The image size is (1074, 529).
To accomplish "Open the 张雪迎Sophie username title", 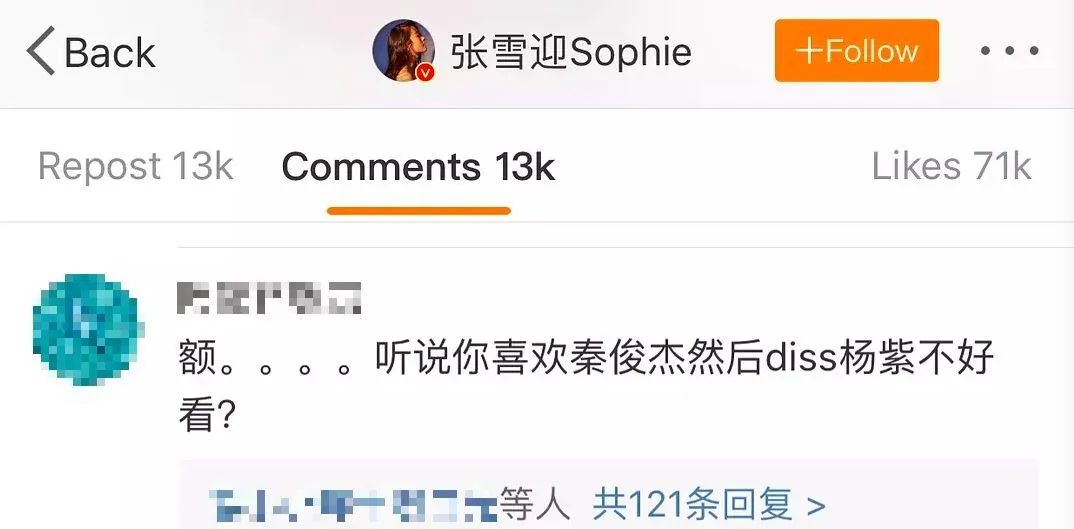I will [571, 53].
